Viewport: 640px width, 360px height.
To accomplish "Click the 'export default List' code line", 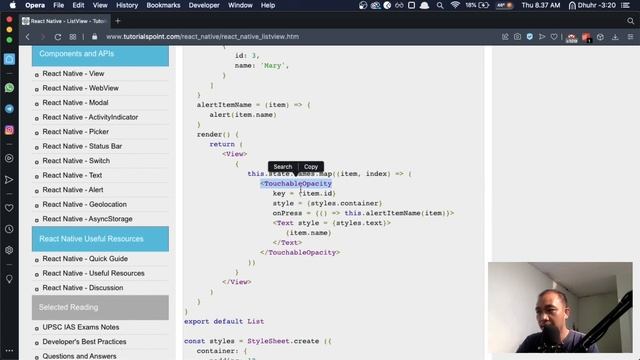I will [224, 321].
